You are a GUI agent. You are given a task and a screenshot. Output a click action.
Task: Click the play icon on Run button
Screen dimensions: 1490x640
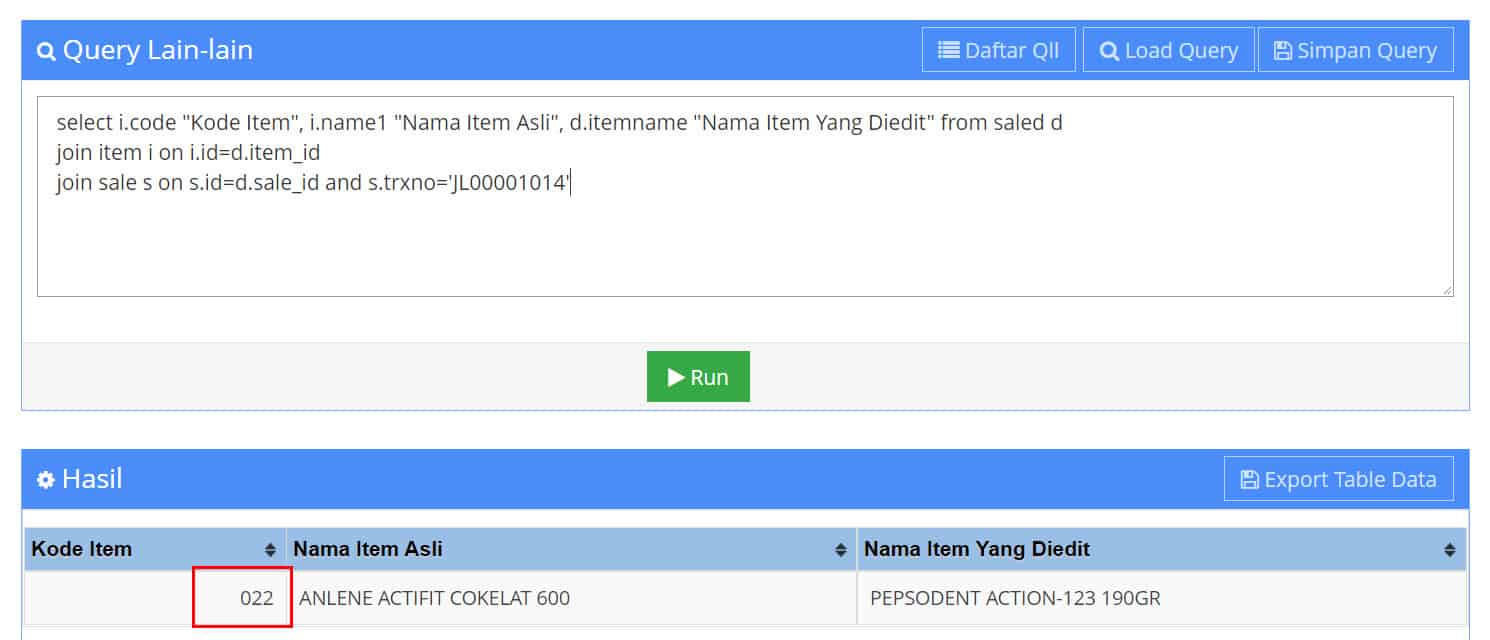click(x=676, y=377)
